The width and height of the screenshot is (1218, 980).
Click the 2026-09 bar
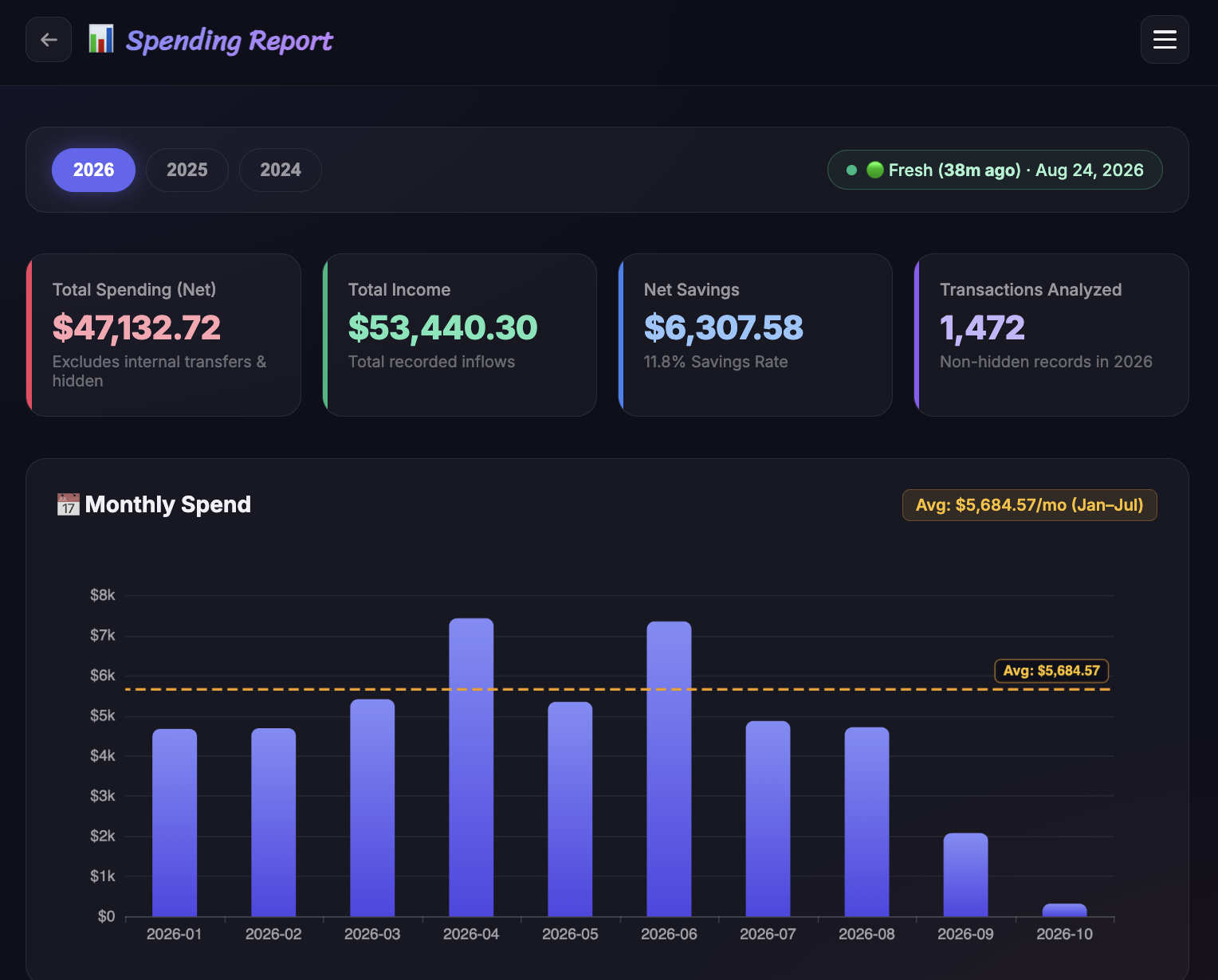tap(965, 875)
